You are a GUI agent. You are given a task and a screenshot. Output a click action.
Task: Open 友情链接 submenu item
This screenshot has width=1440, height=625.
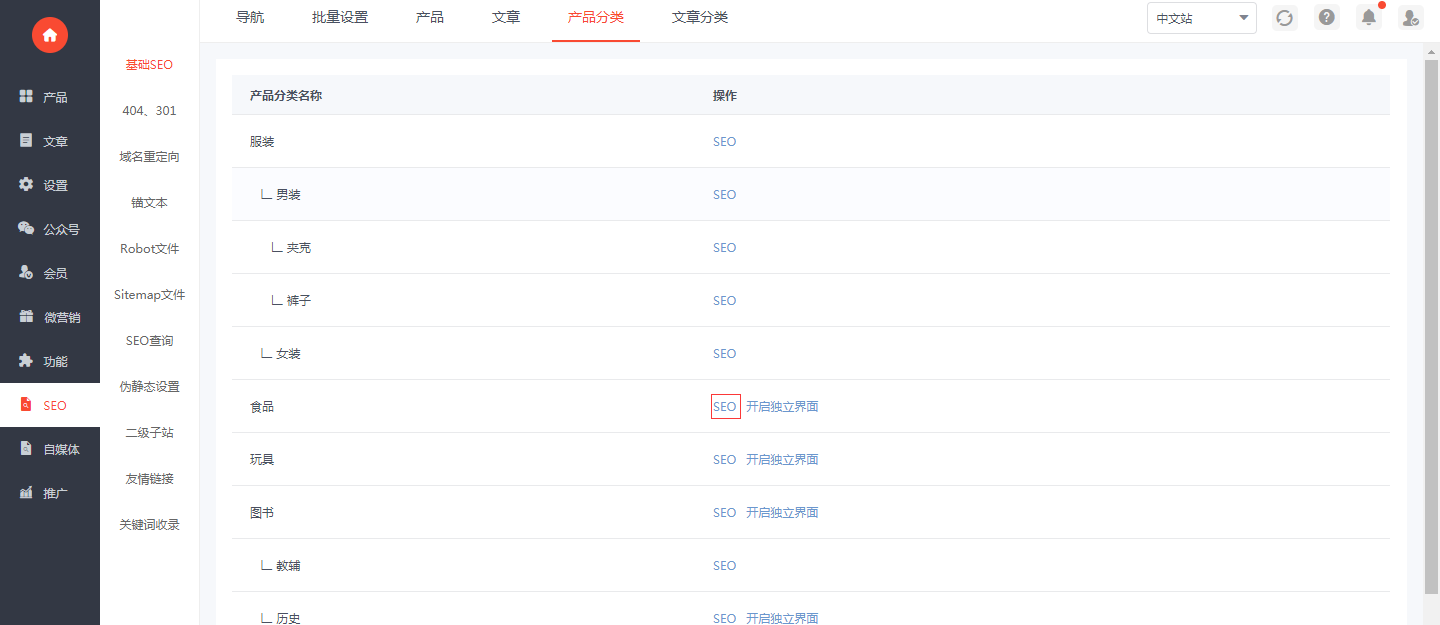coord(149,479)
